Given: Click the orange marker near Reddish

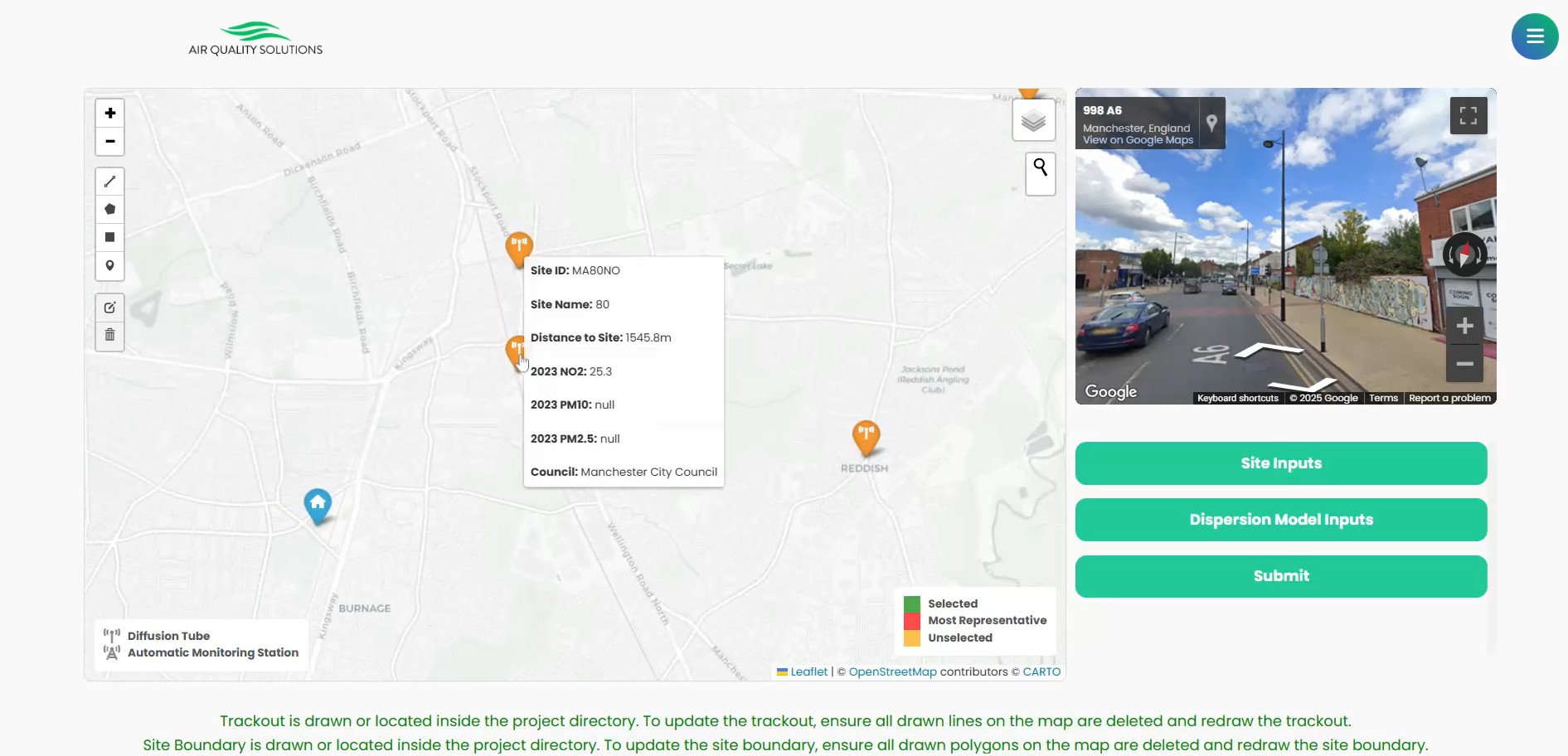Looking at the screenshot, I should click(866, 436).
